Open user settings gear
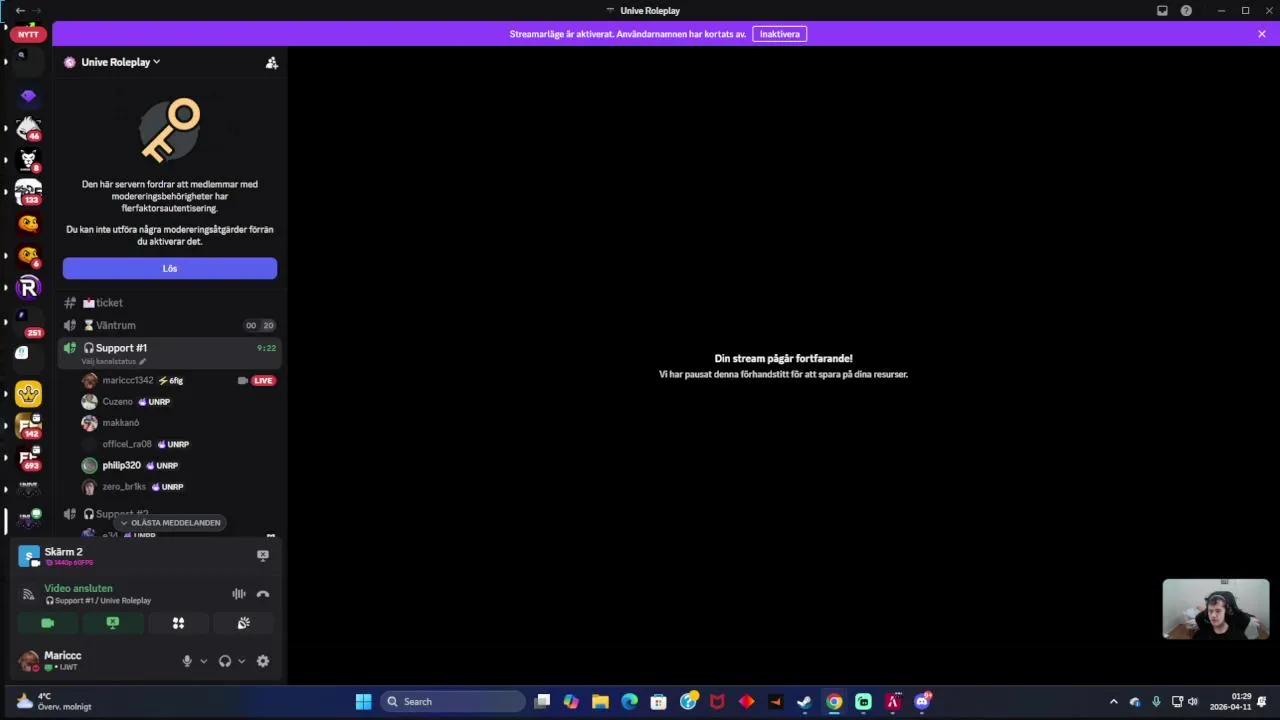Image resolution: width=1280 pixels, height=720 pixels. (263, 661)
